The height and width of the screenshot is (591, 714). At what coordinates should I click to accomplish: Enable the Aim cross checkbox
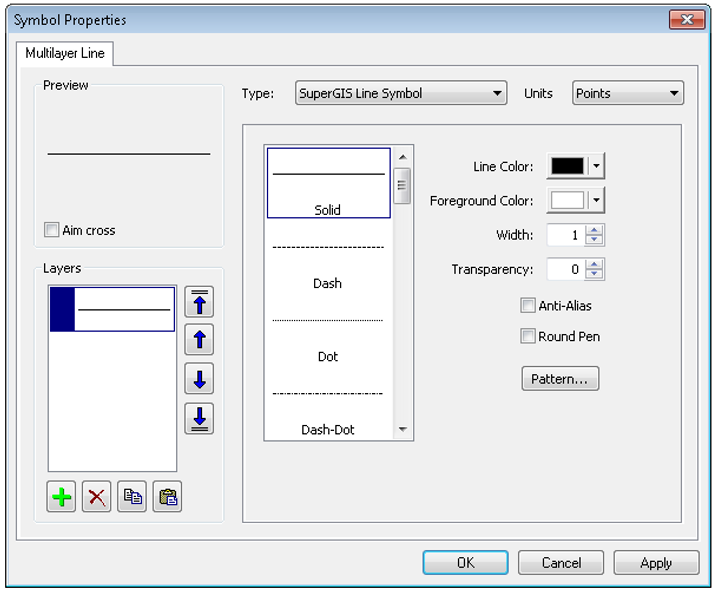52,231
